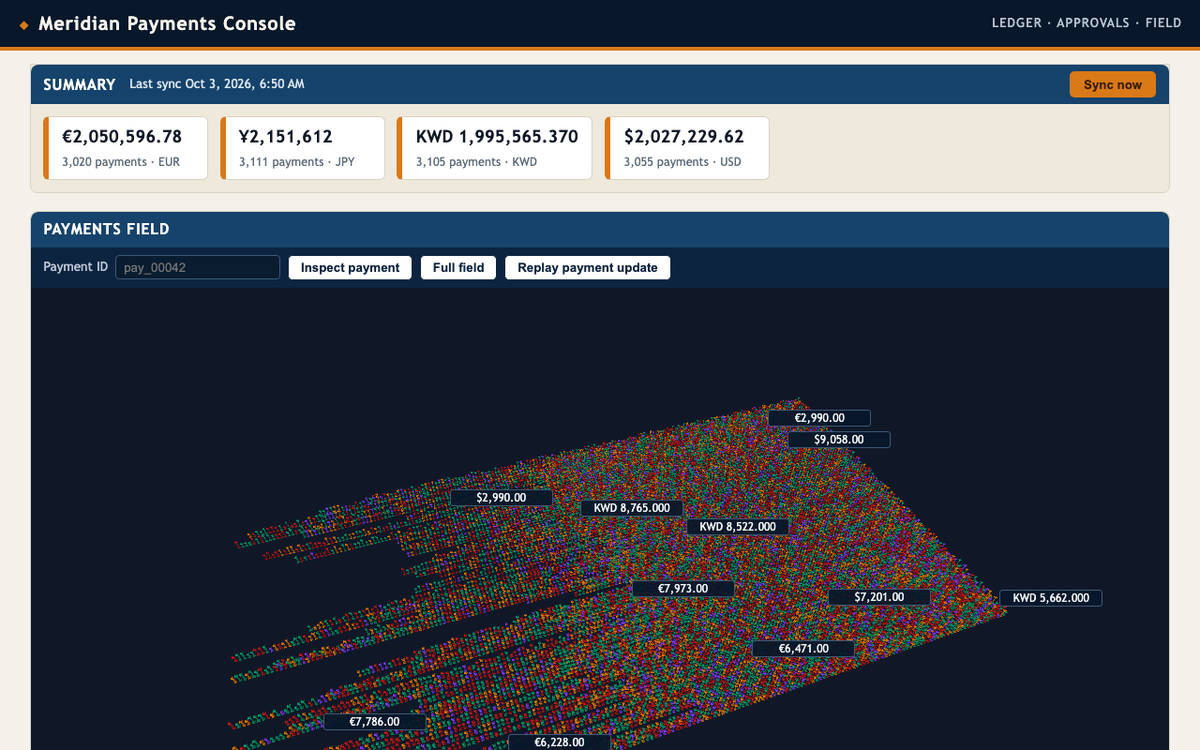Click the 3,111 payments · JPY text
This screenshot has height=750, width=1200.
(x=297, y=162)
